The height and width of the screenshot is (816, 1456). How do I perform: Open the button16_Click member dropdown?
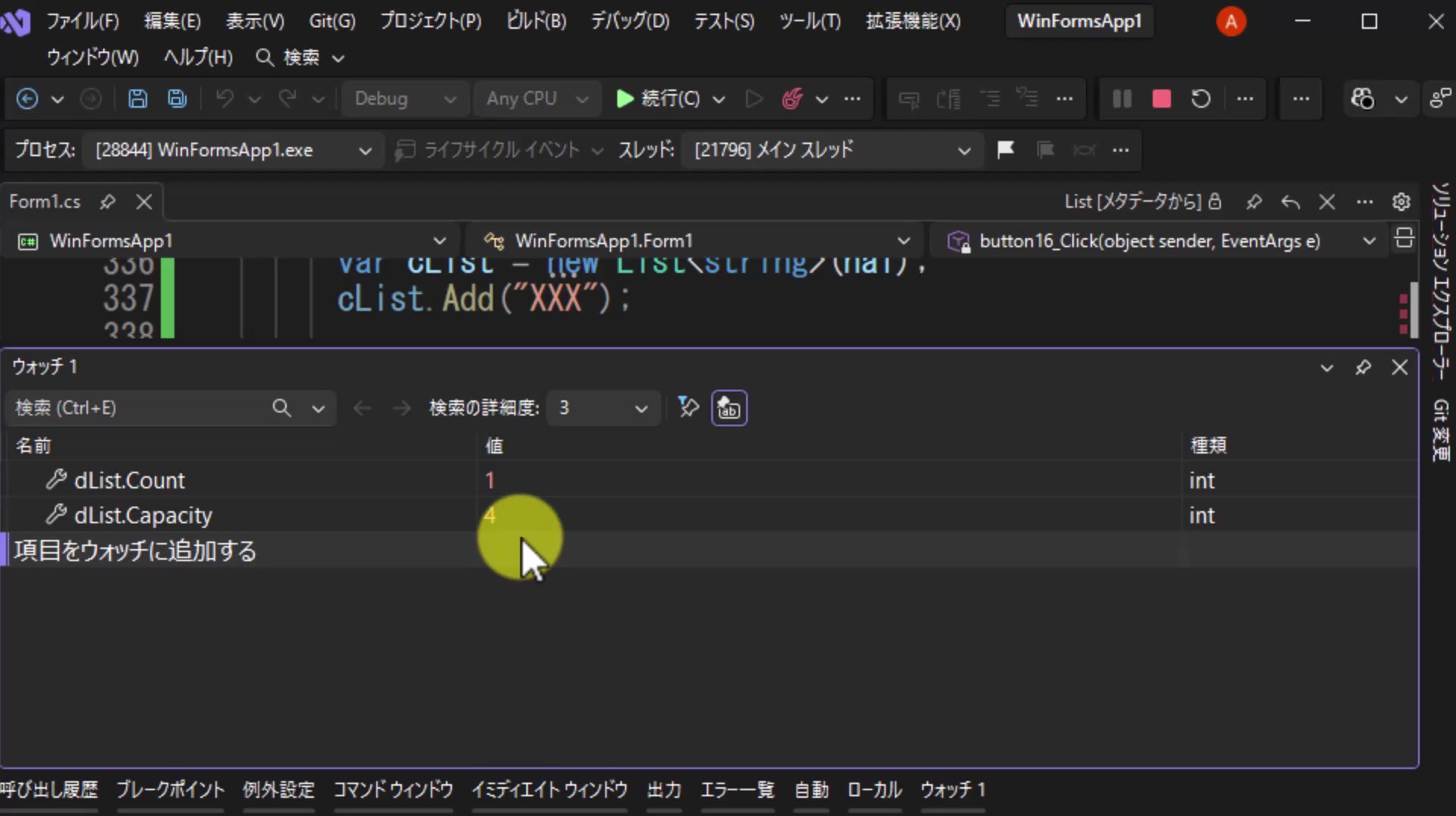tap(1160, 241)
